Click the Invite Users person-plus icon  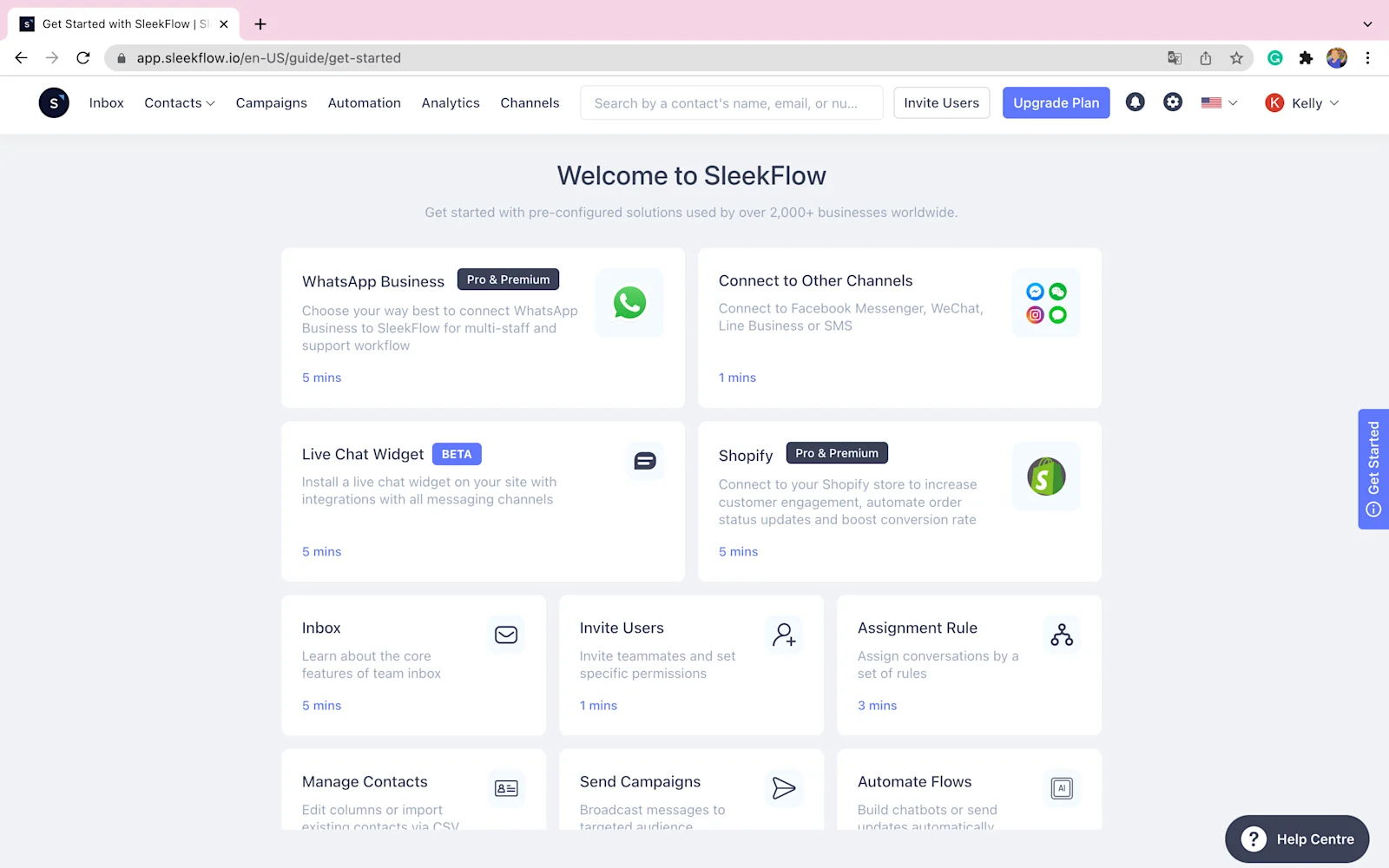784,635
